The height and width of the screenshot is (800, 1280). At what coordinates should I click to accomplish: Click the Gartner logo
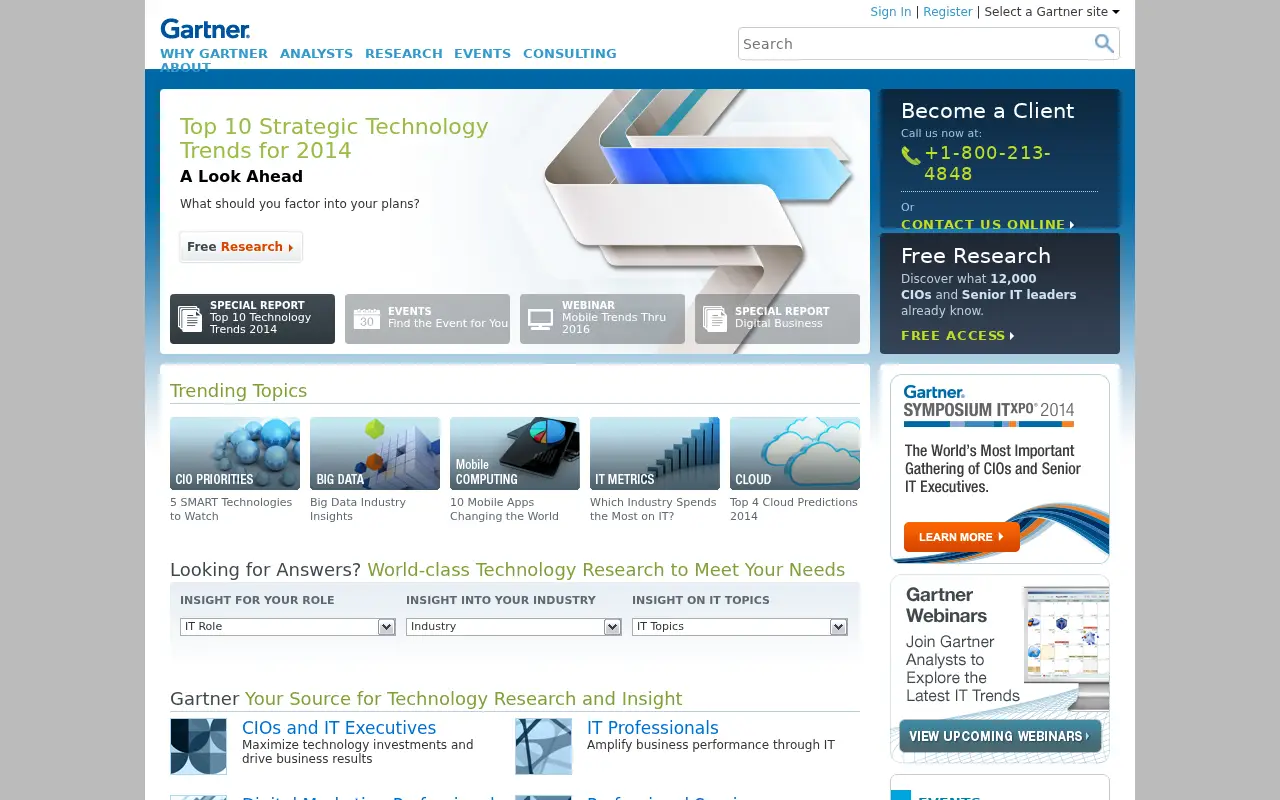[205, 29]
